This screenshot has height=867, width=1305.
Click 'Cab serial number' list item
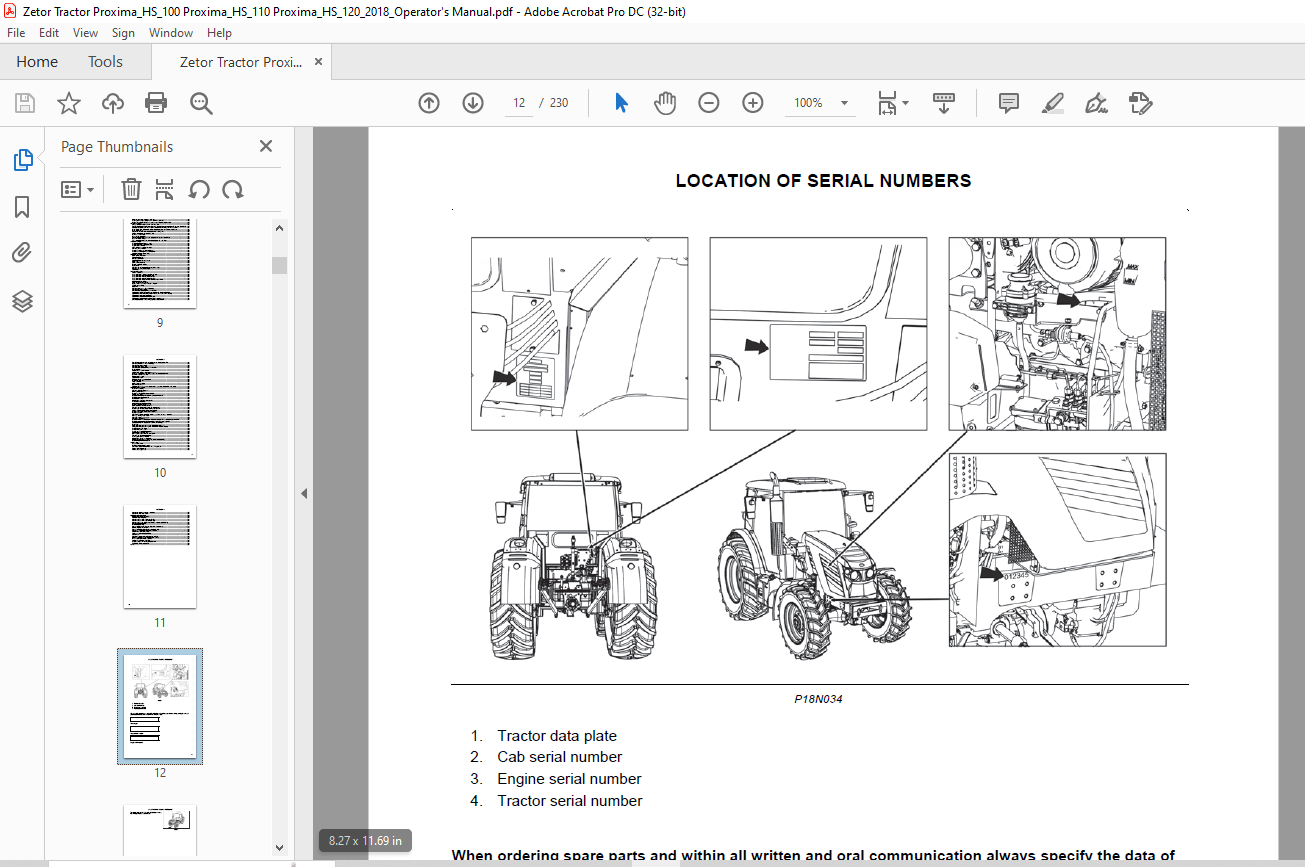click(560, 757)
